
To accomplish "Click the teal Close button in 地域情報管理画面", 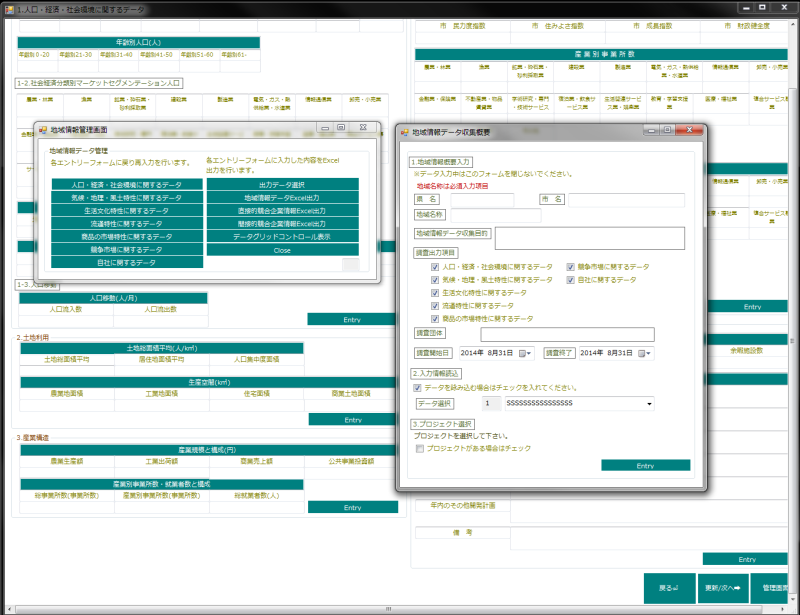I will click(283, 250).
